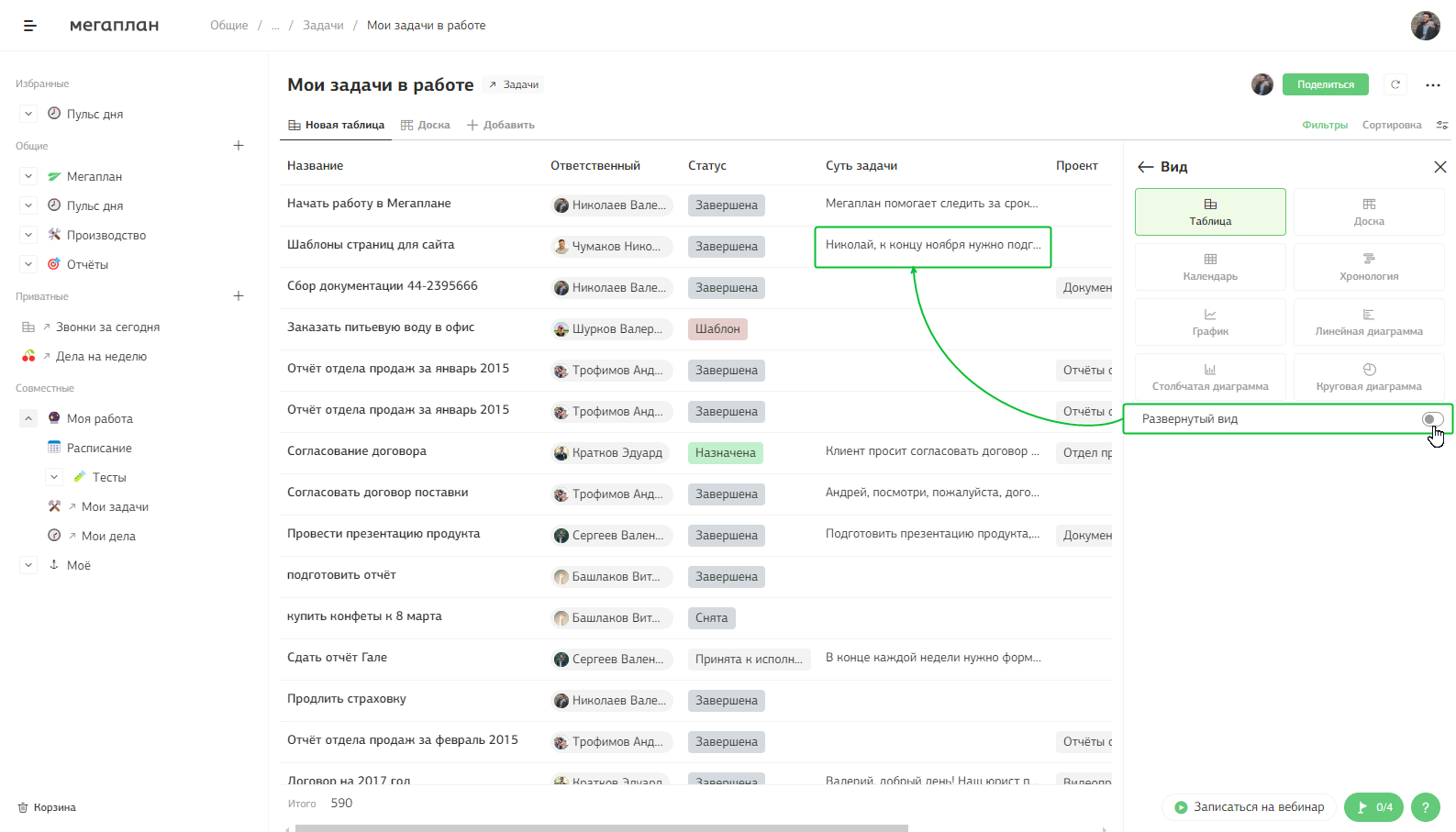Open Мои дела in sidebar
The width and height of the screenshot is (1456, 832).
pyautogui.click(x=108, y=536)
